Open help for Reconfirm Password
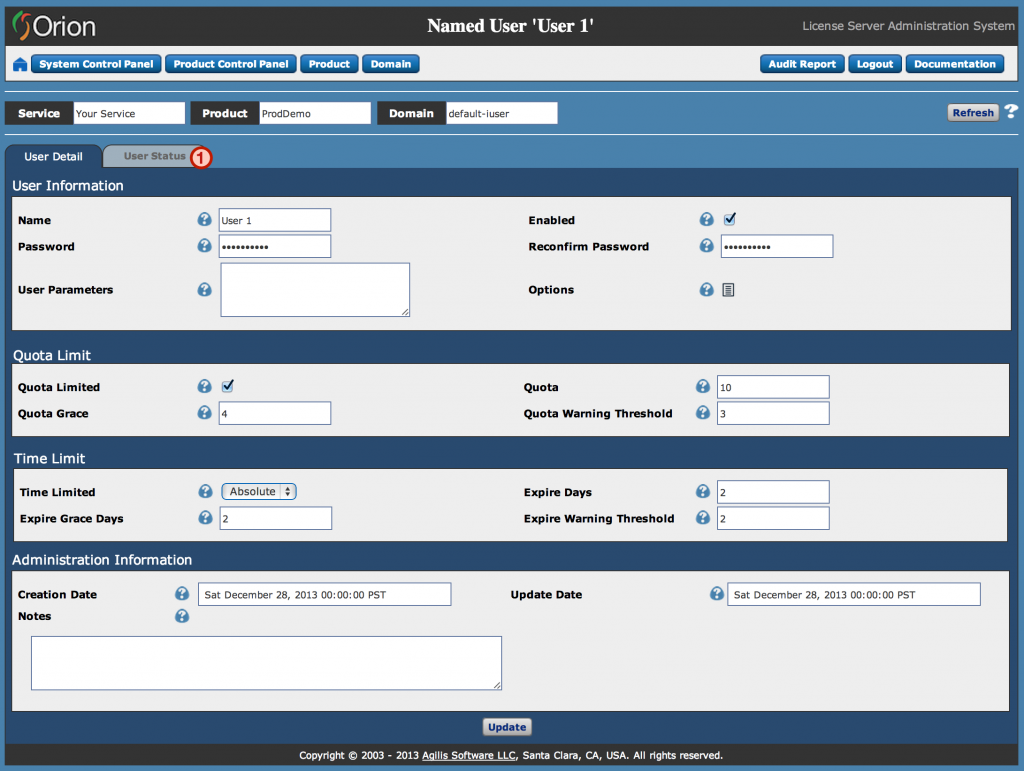1024x771 pixels. click(707, 245)
